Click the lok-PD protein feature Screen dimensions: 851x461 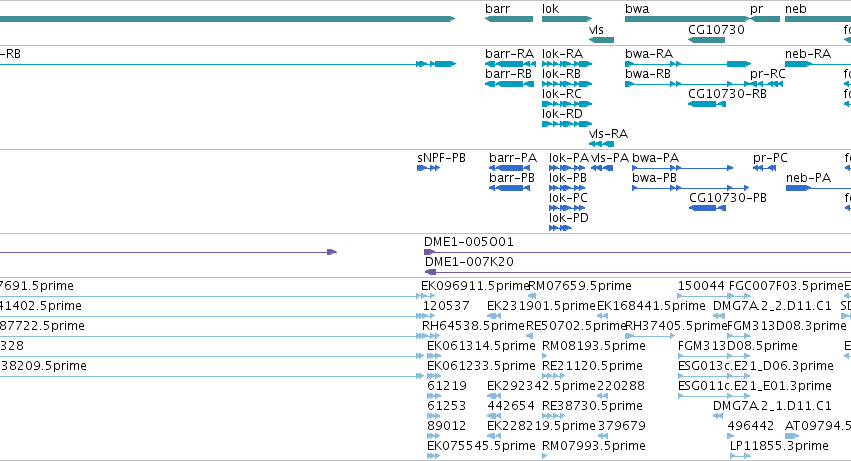pyautogui.click(x=560, y=228)
